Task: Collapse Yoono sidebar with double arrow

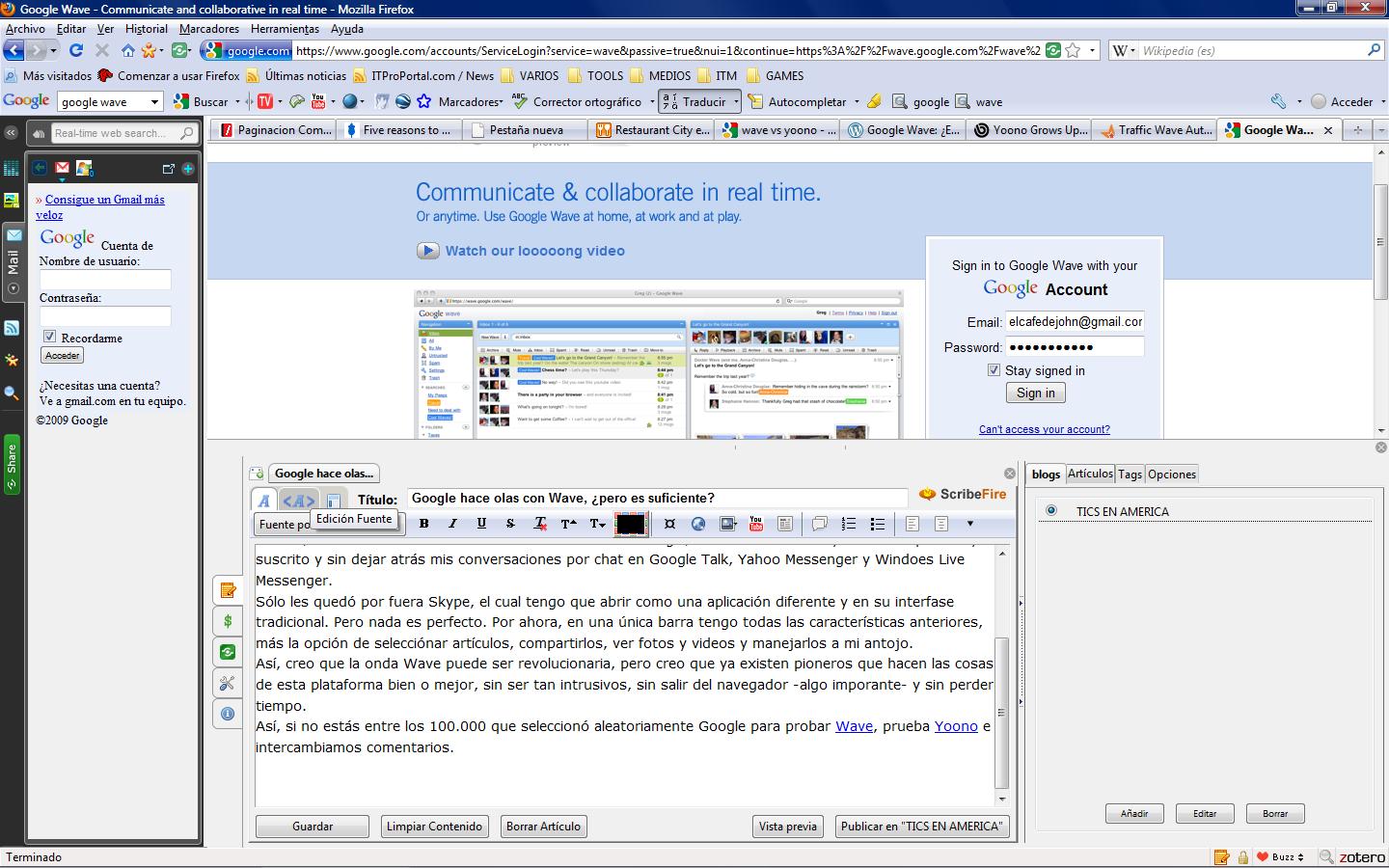Action: pyautogui.click(x=11, y=133)
